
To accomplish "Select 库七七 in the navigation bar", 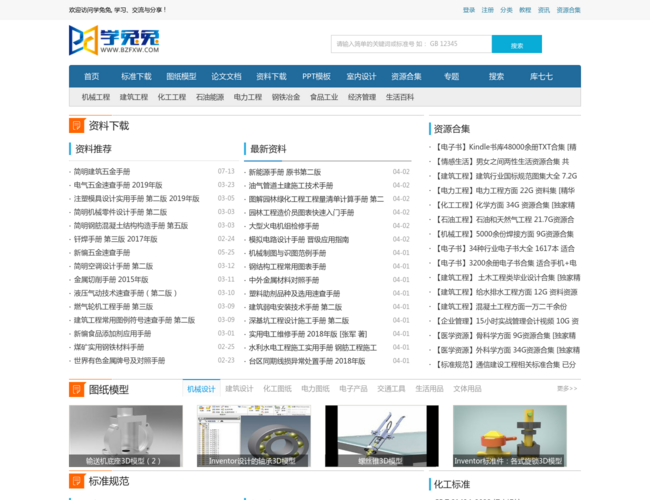I will click(x=541, y=76).
